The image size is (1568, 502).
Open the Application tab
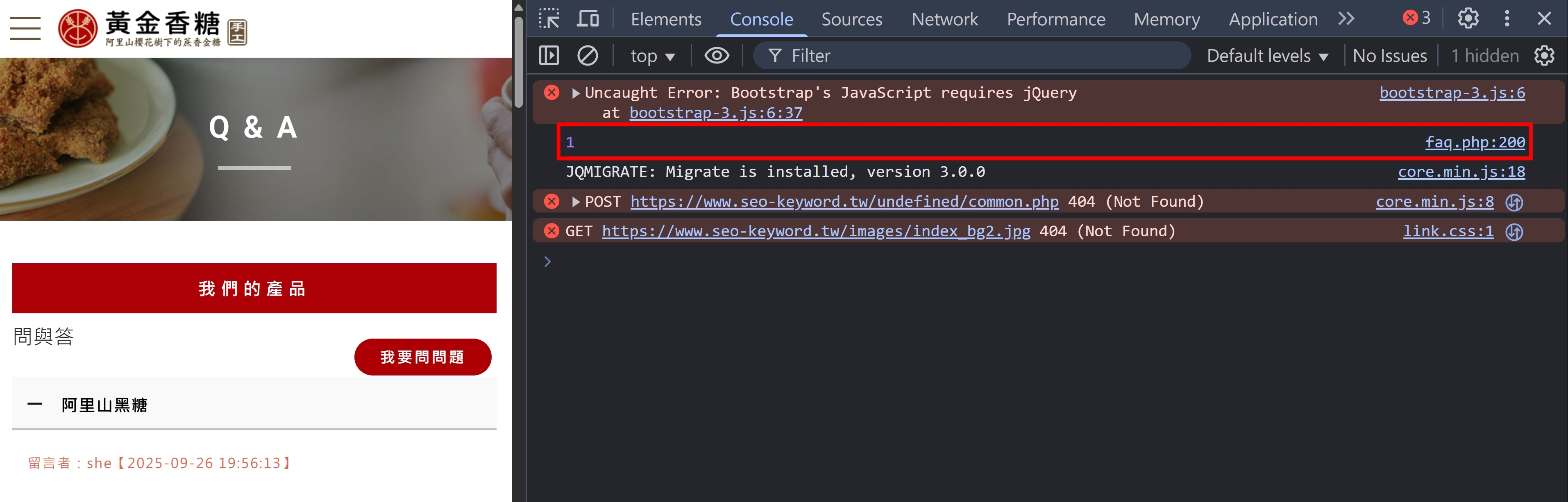[1273, 19]
